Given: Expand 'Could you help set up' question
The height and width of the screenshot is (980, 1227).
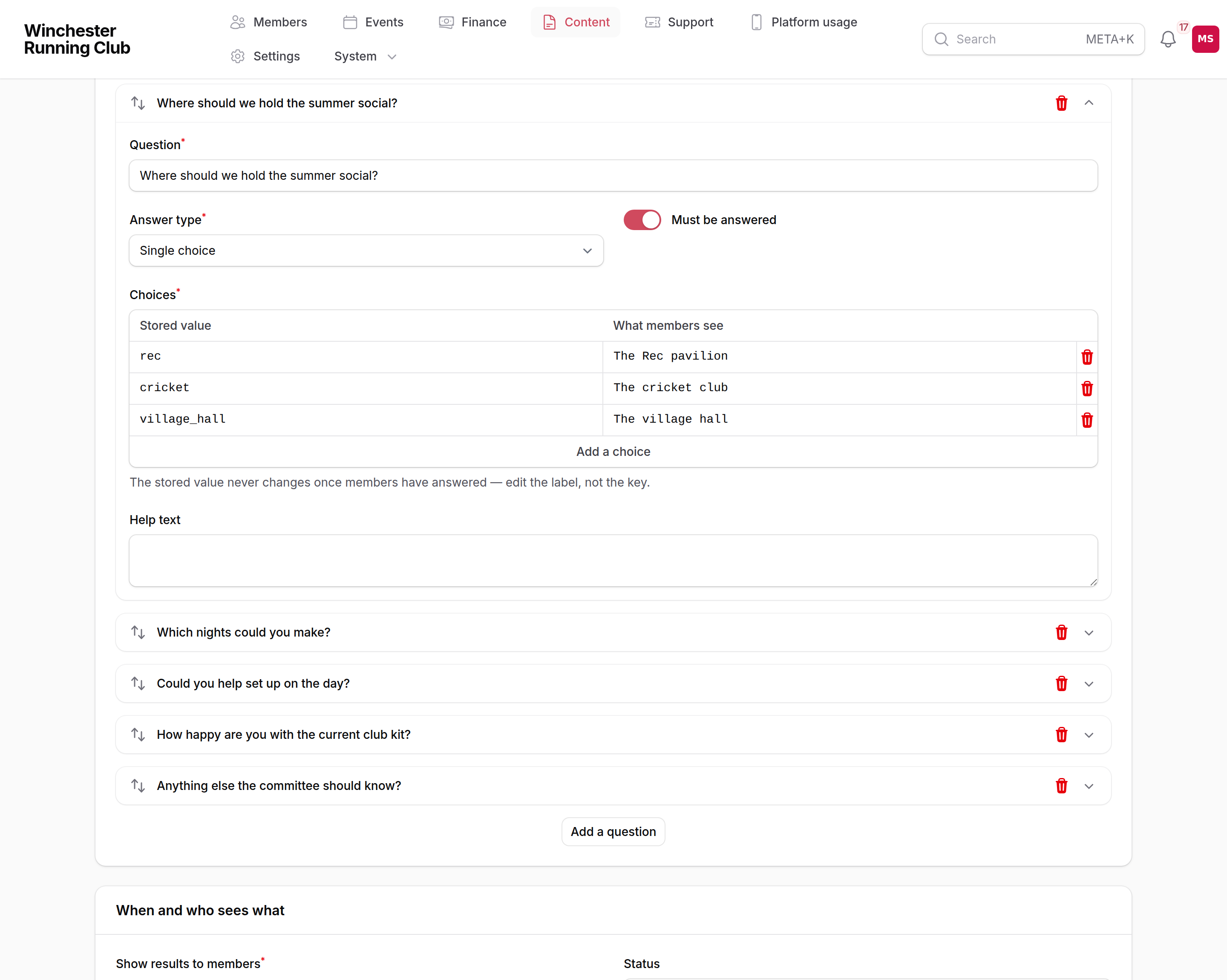Looking at the screenshot, I should coord(1089,683).
